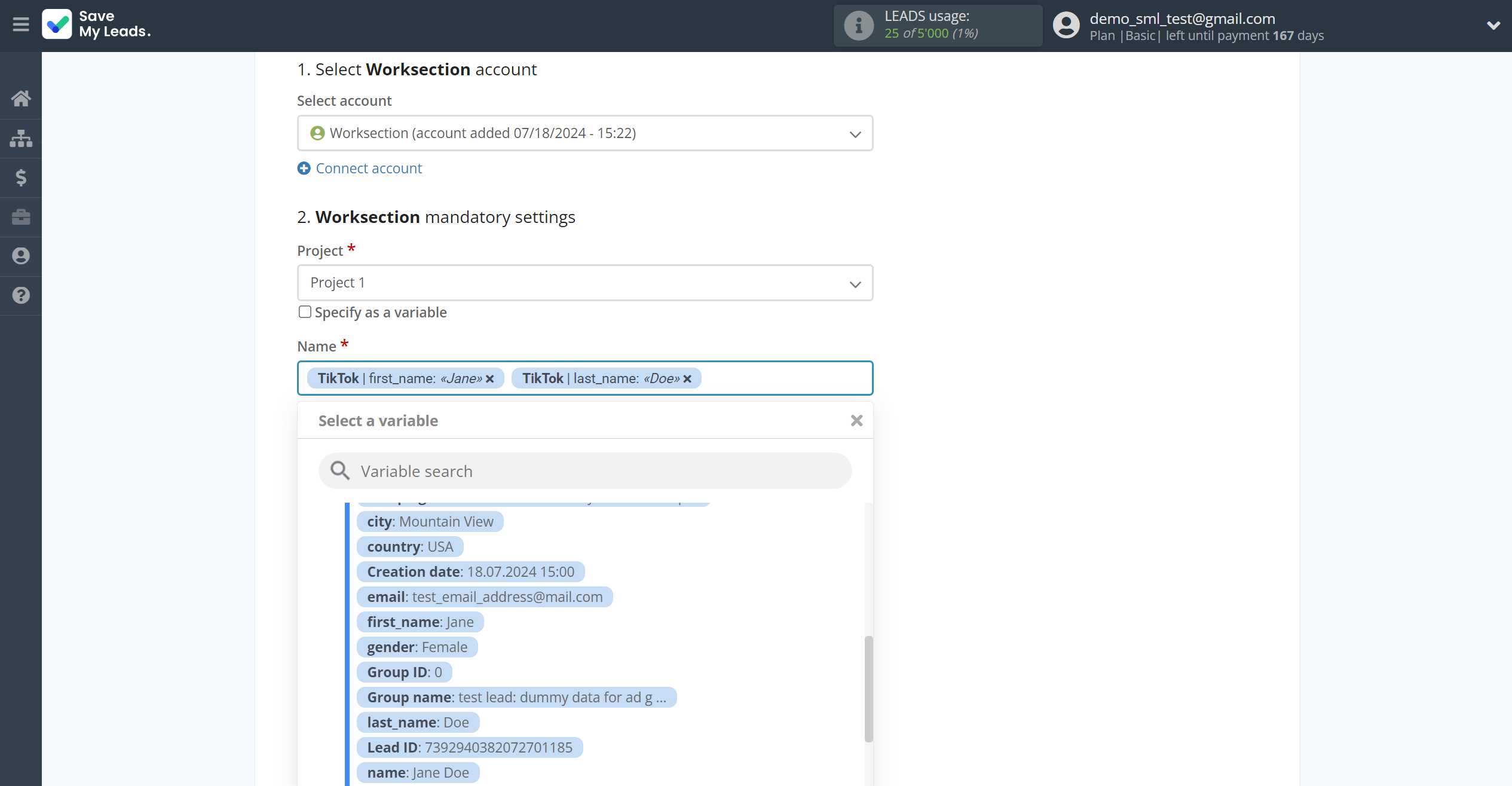Select the Group name variable

click(517, 698)
